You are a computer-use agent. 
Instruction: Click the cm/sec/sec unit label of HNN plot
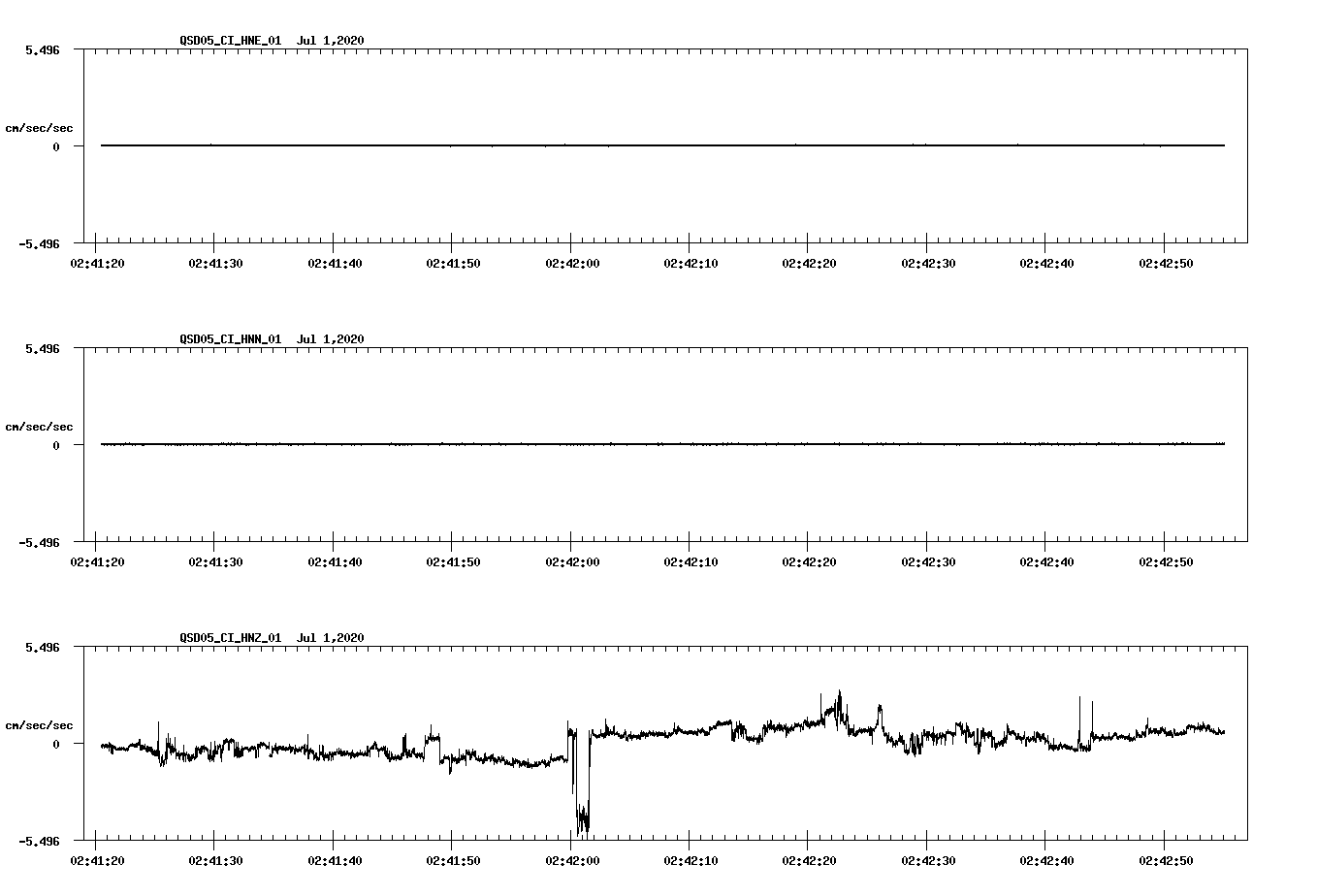(x=39, y=427)
